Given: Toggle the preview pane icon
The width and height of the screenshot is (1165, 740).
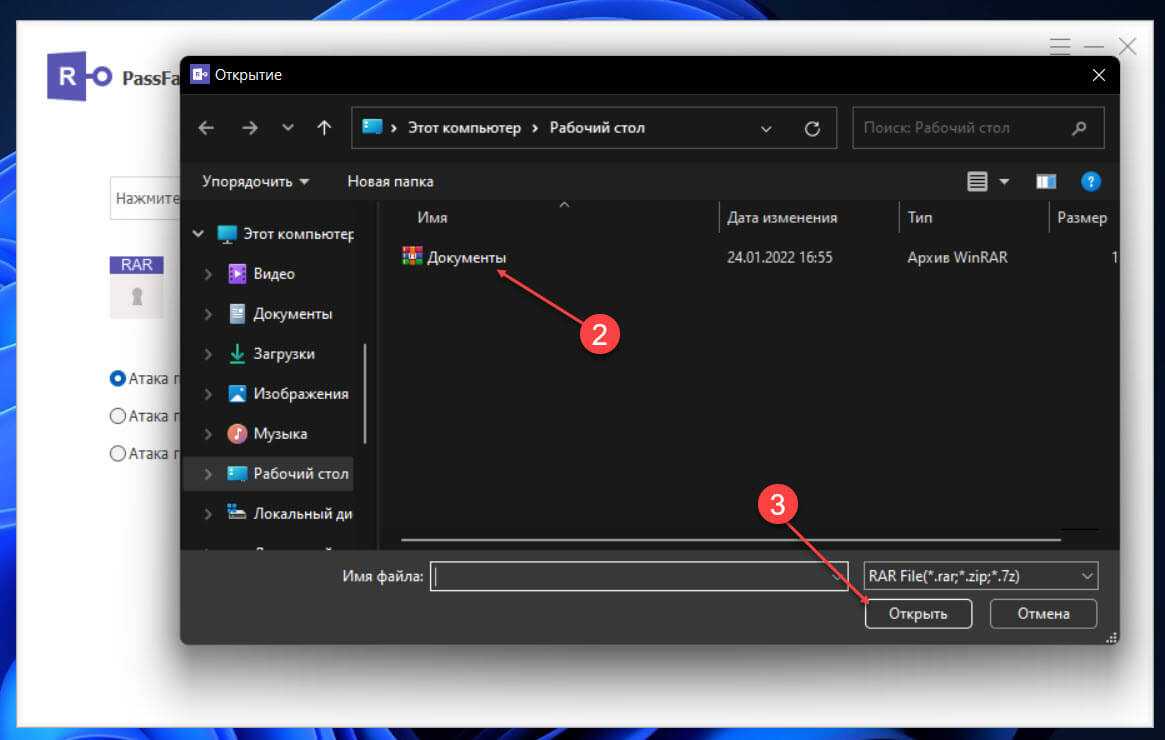Looking at the screenshot, I should [x=1046, y=182].
